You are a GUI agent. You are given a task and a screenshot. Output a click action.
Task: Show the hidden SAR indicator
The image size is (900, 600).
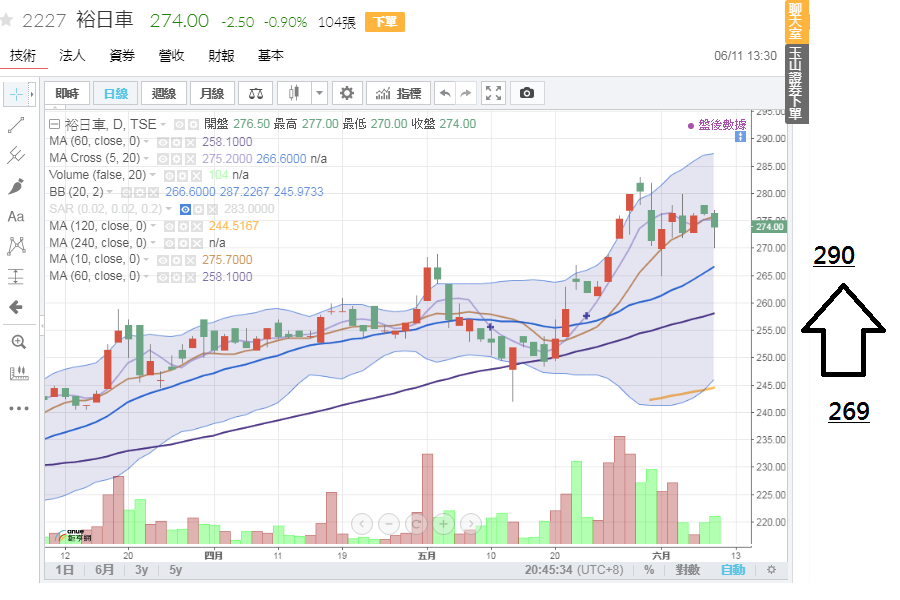185,209
